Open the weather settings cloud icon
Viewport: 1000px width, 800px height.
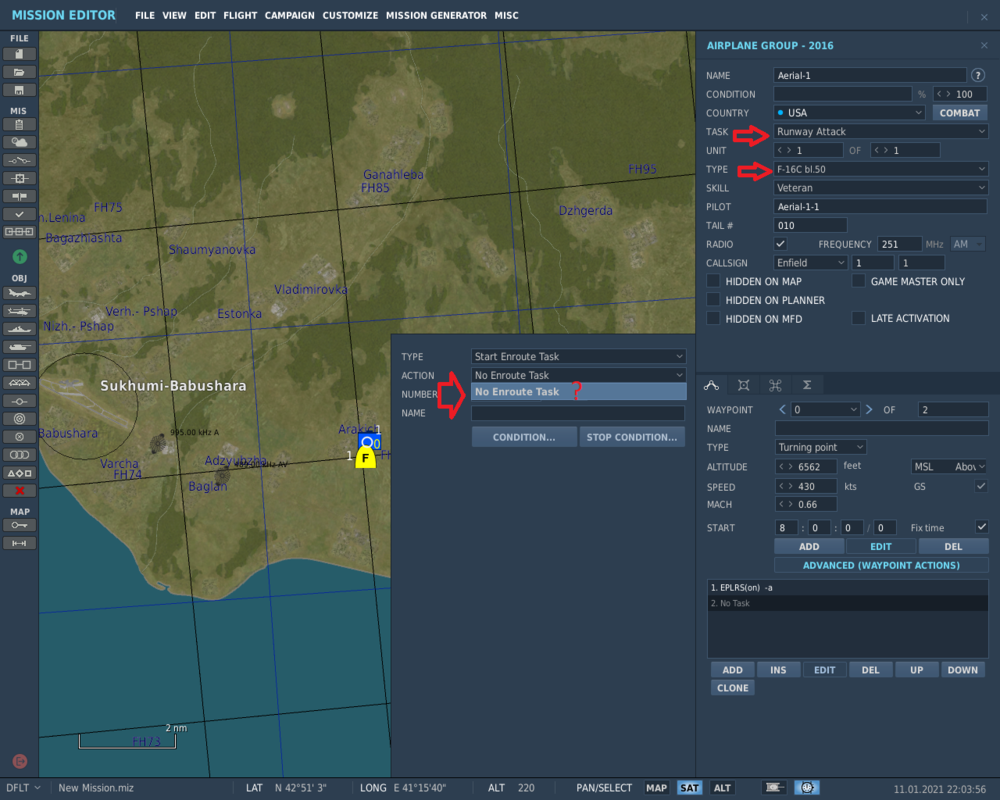[x=19, y=142]
